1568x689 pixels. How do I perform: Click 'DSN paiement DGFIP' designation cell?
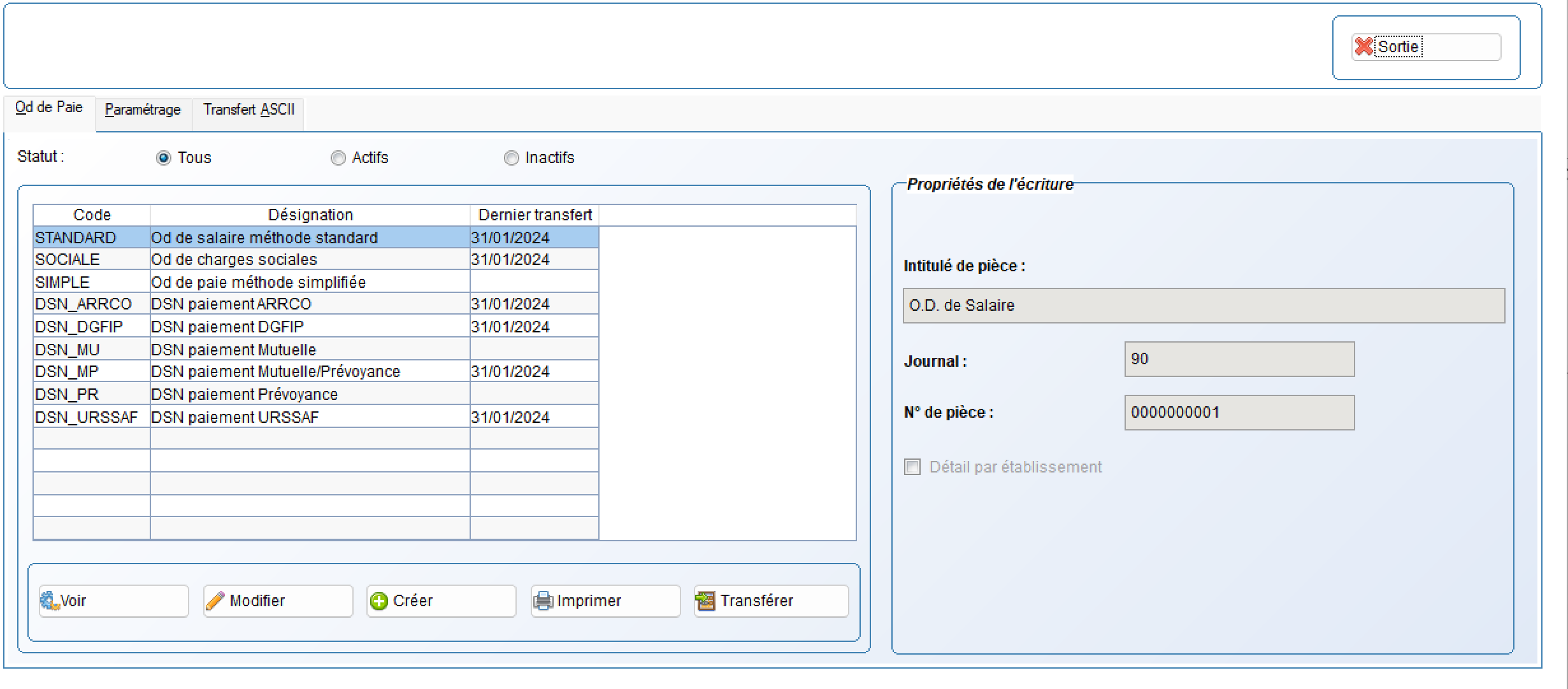tap(310, 327)
